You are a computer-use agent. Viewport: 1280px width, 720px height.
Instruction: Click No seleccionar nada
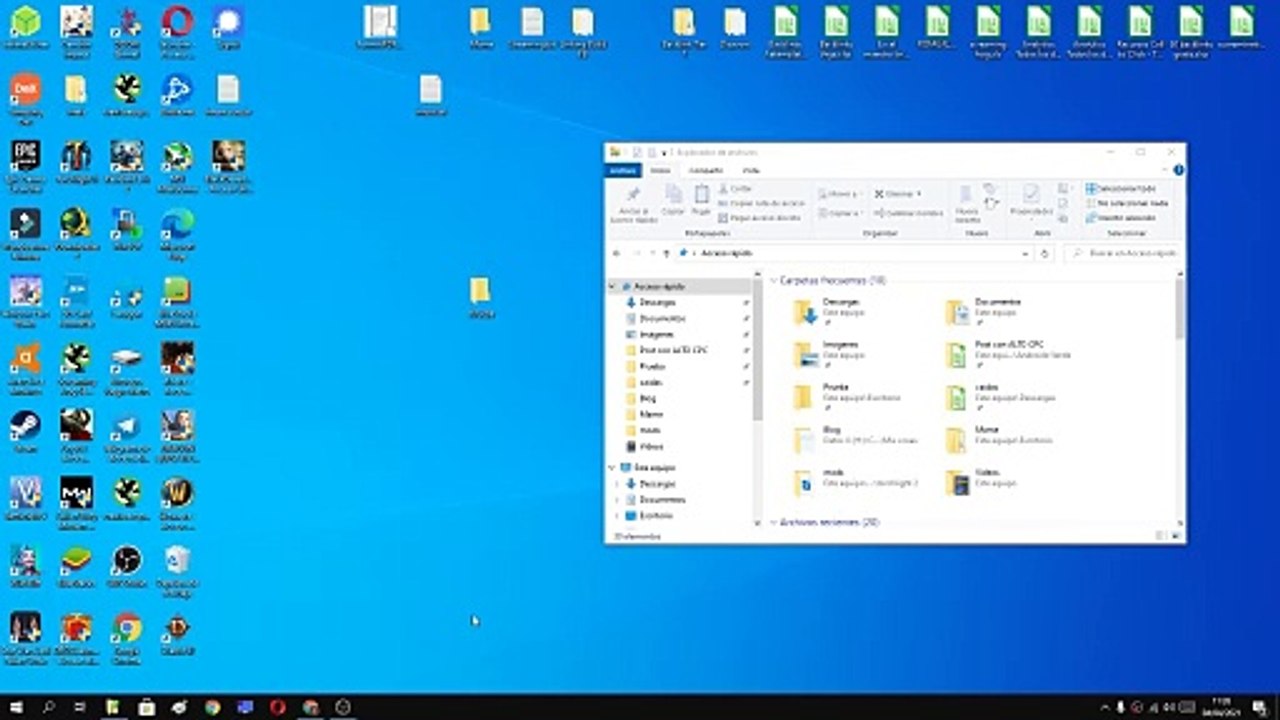tap(1126, 203)
